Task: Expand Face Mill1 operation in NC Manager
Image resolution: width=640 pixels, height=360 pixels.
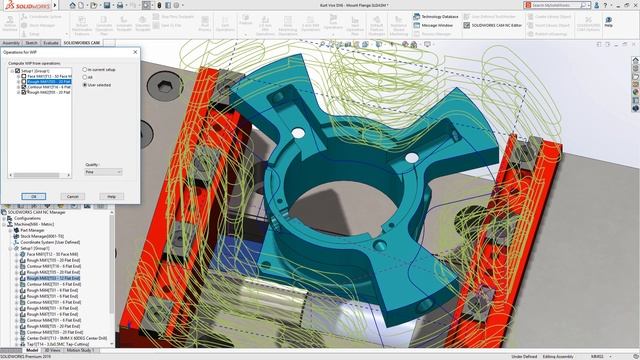Action: click(17, 254)
